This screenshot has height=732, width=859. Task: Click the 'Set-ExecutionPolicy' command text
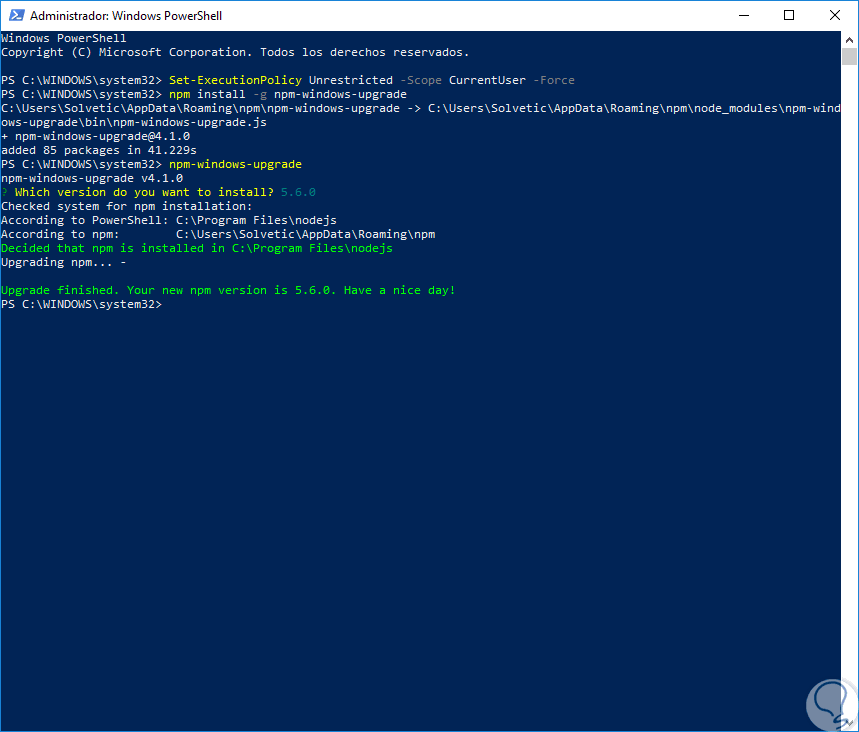[235, 80]
